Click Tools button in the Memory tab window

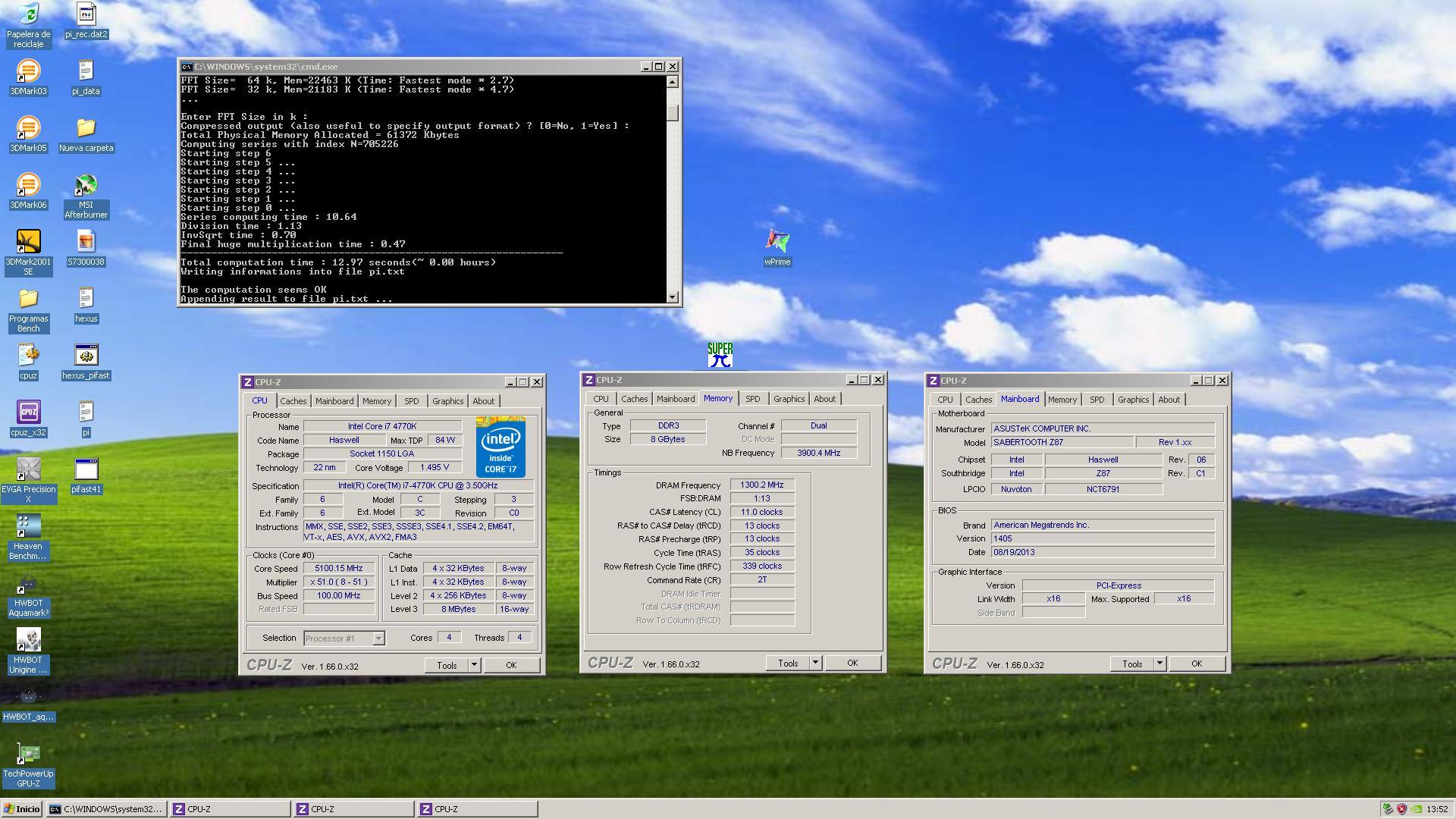788,663
